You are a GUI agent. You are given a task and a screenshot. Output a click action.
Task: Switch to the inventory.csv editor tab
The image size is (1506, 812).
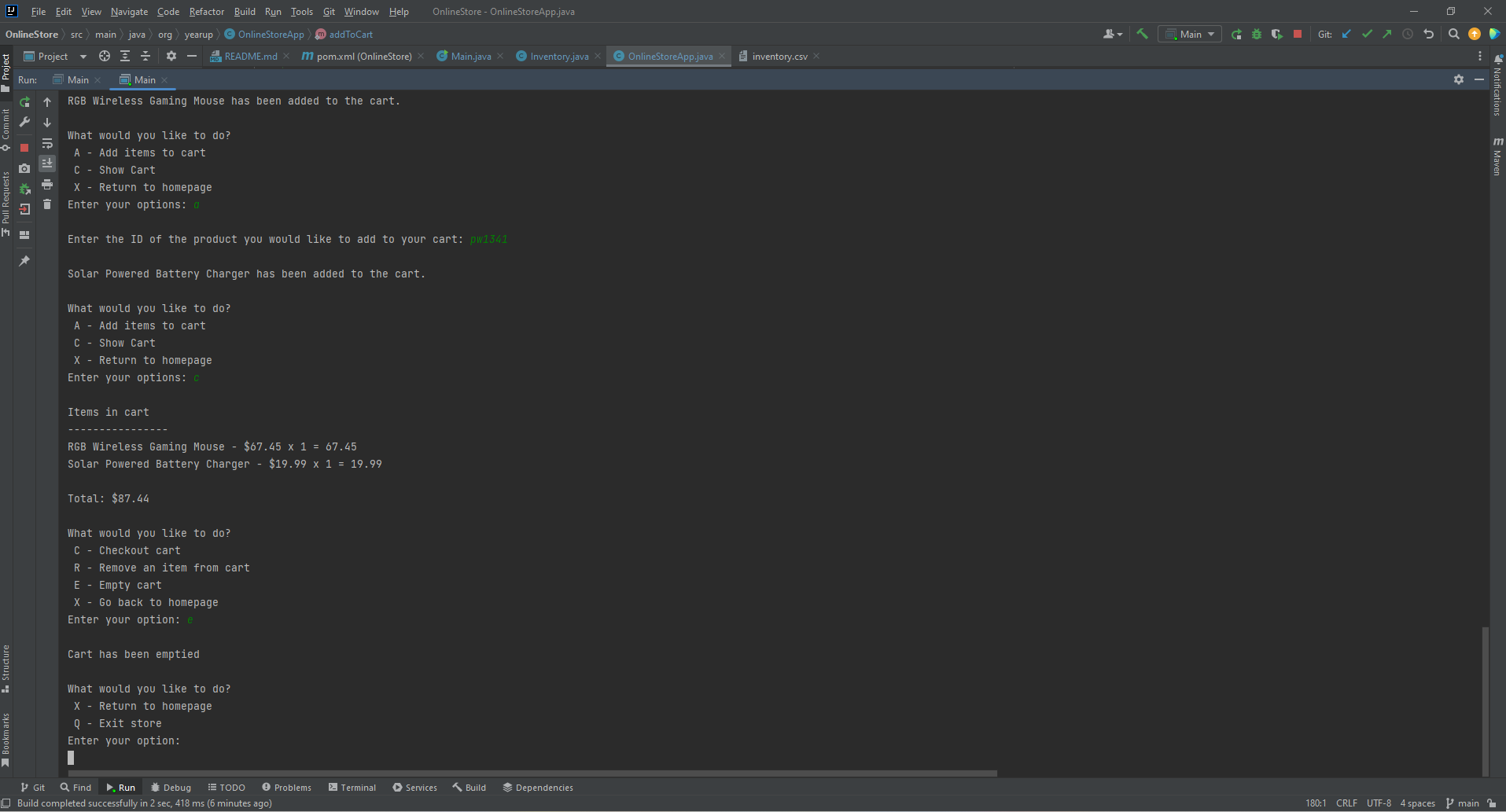coord(779,57)
